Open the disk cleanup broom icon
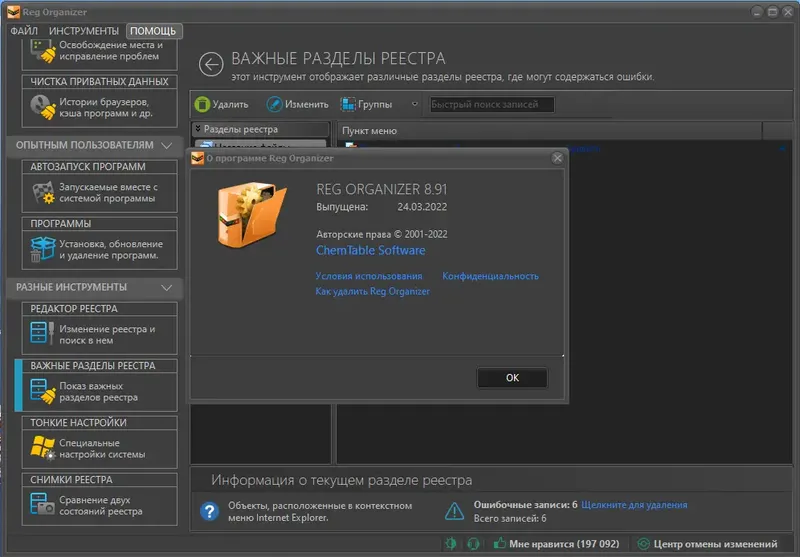 click(x=43, y=51)
